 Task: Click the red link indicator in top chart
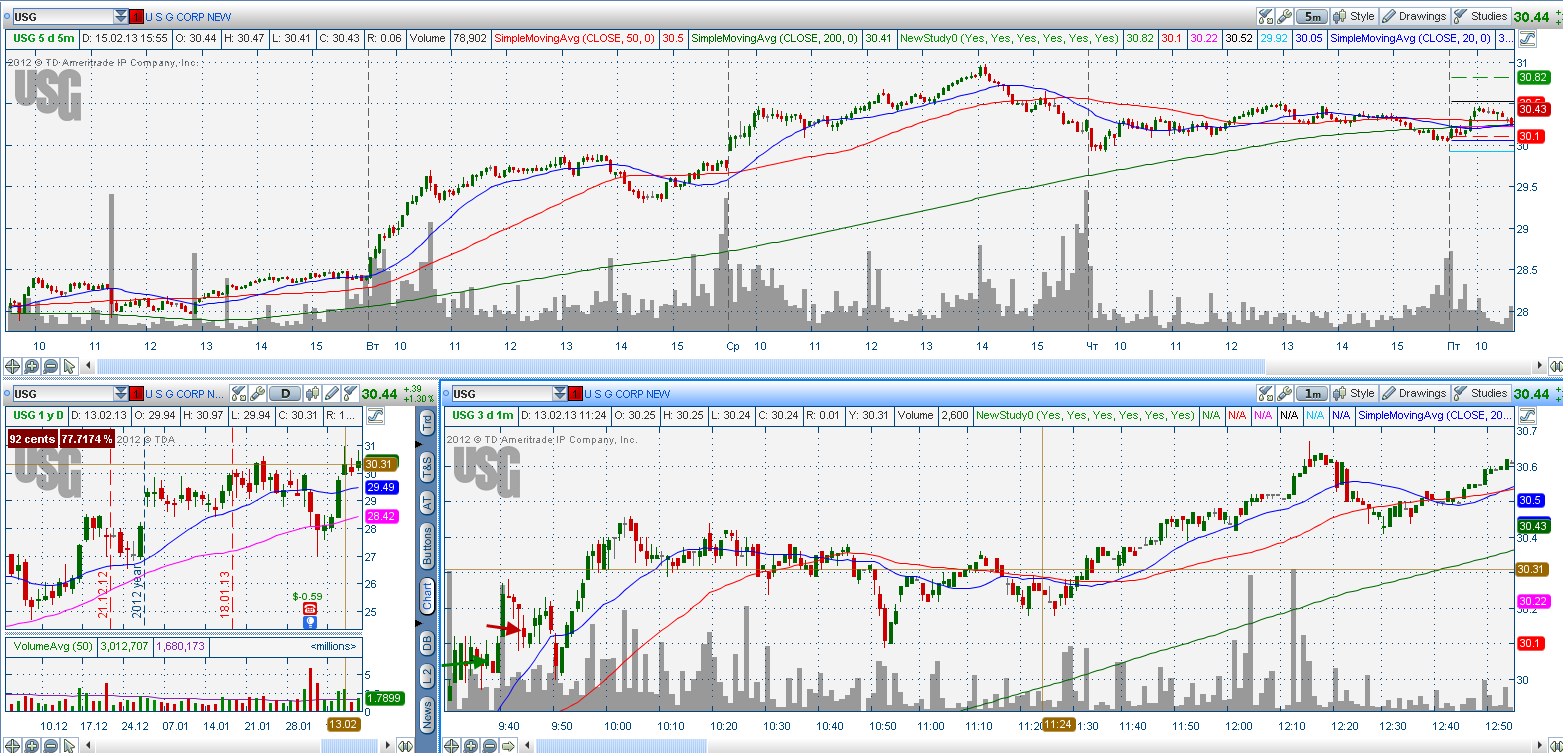137,16
